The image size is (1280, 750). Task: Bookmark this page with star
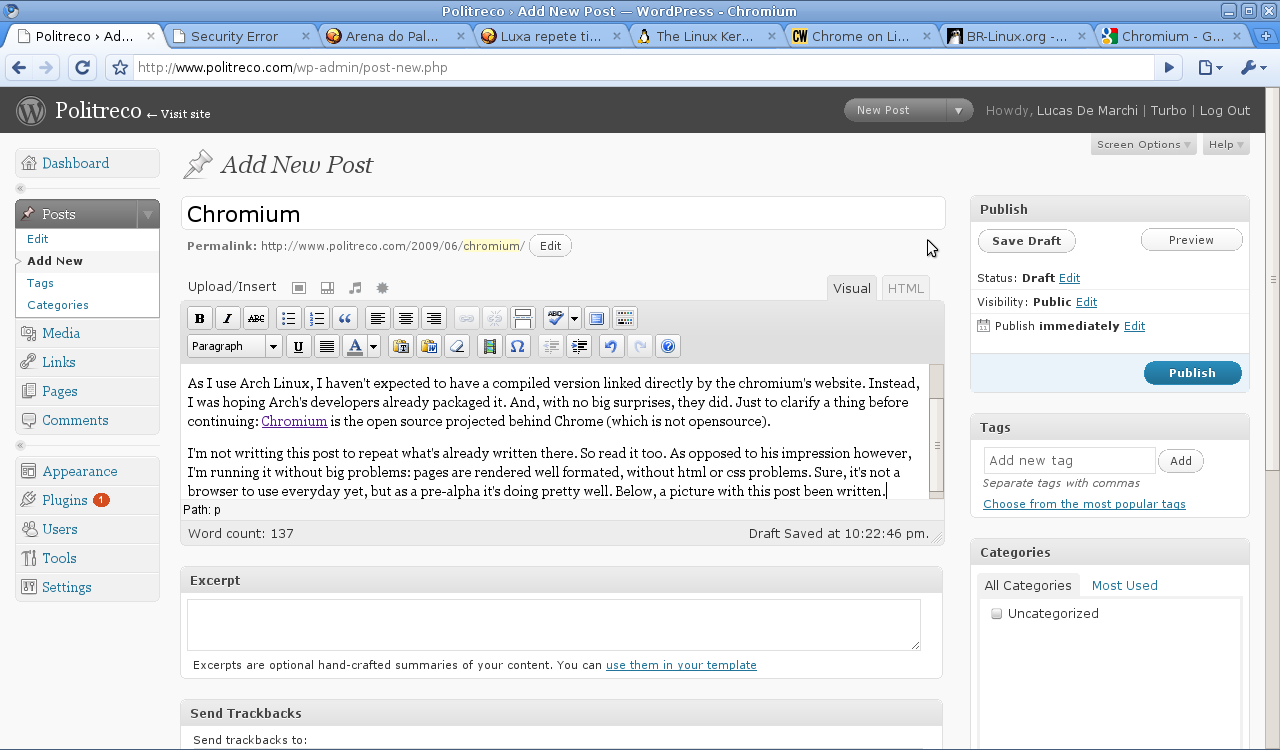120,68
